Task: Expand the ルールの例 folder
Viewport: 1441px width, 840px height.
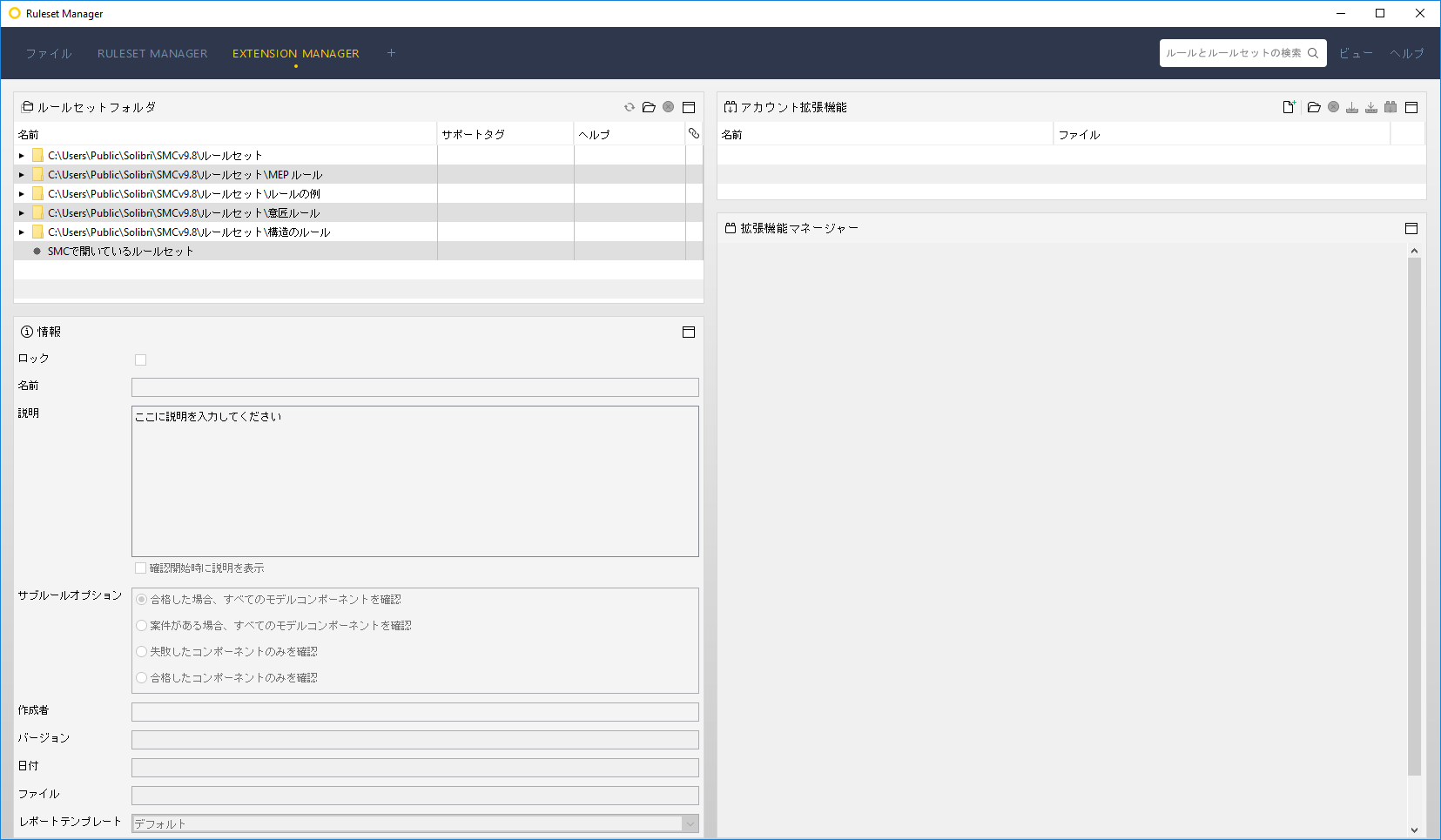Action: point(22,194)
